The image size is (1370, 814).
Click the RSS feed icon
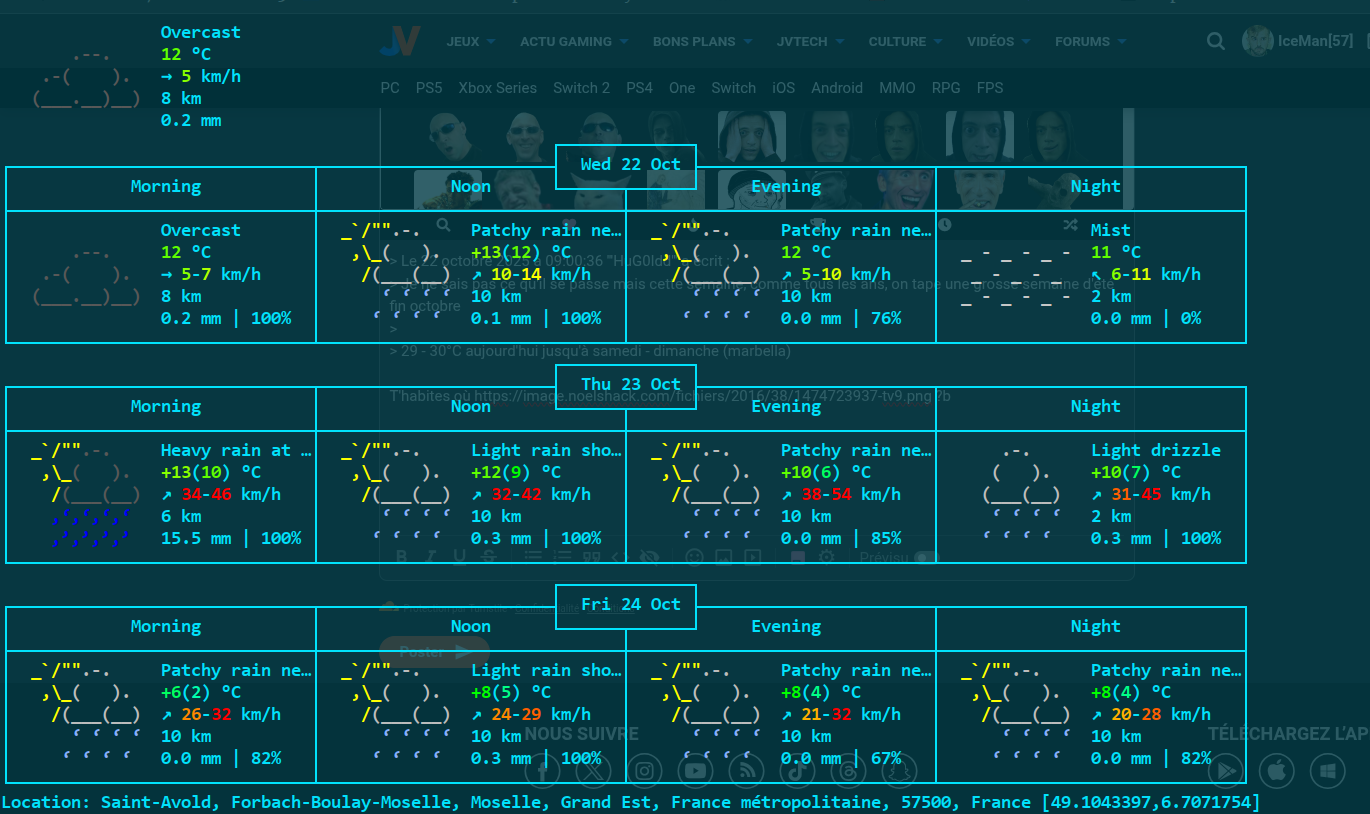point(747,770)
